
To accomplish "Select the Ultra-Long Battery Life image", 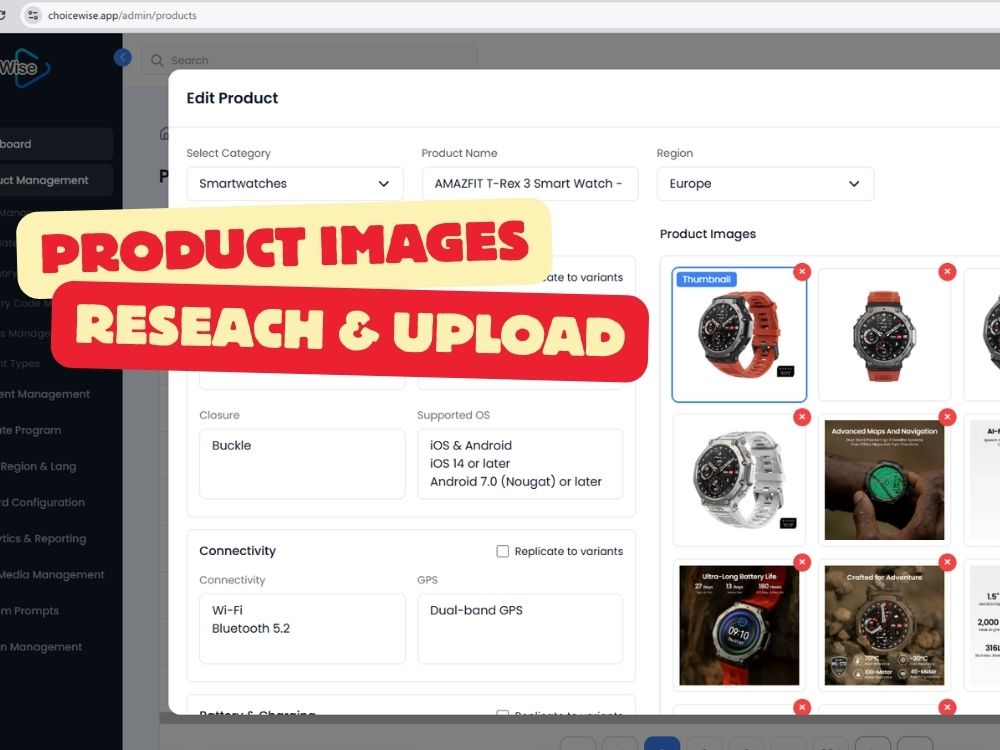I will click(739, 626).
